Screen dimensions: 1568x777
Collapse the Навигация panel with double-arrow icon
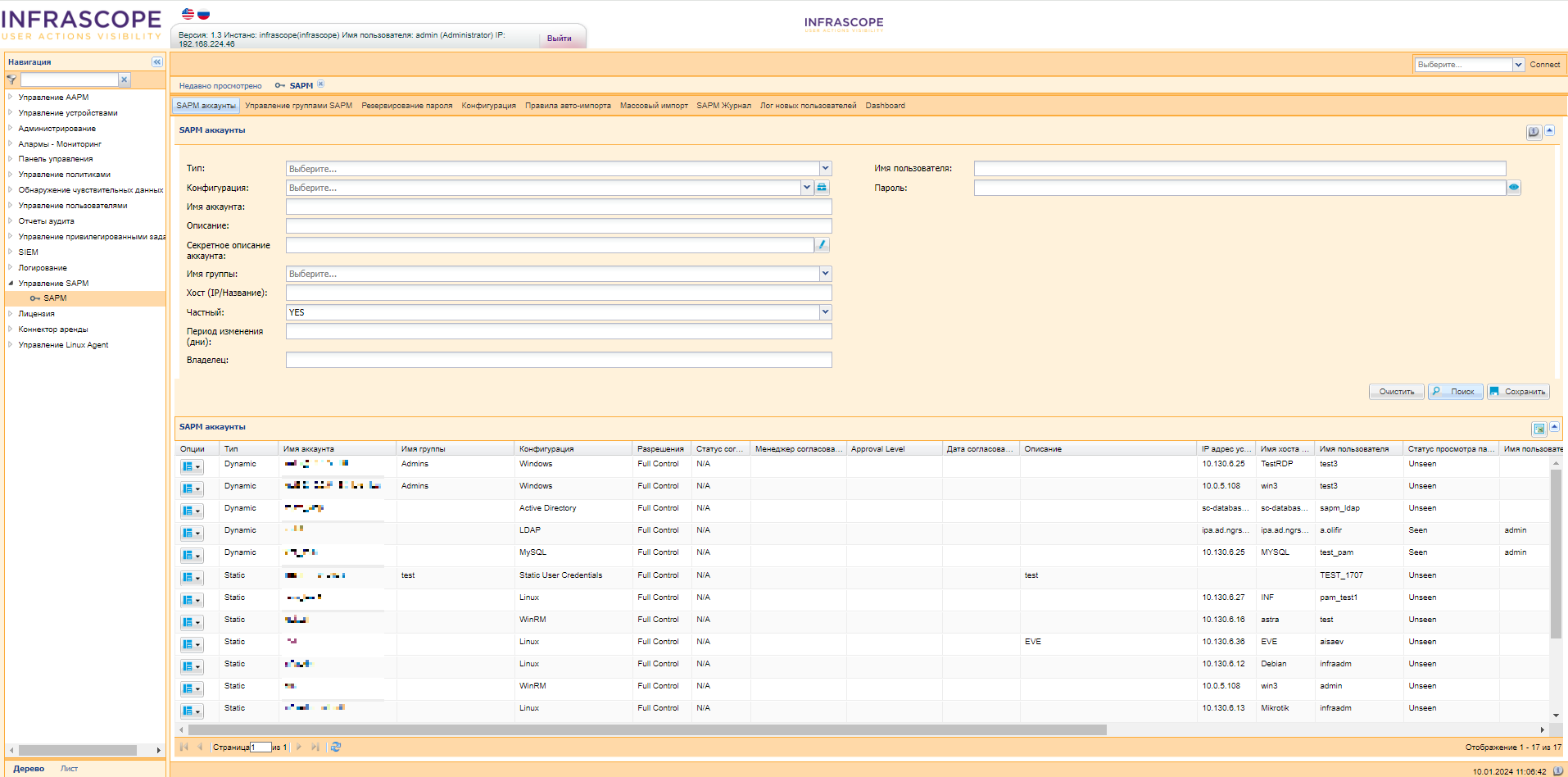click(x=157, y=62)
